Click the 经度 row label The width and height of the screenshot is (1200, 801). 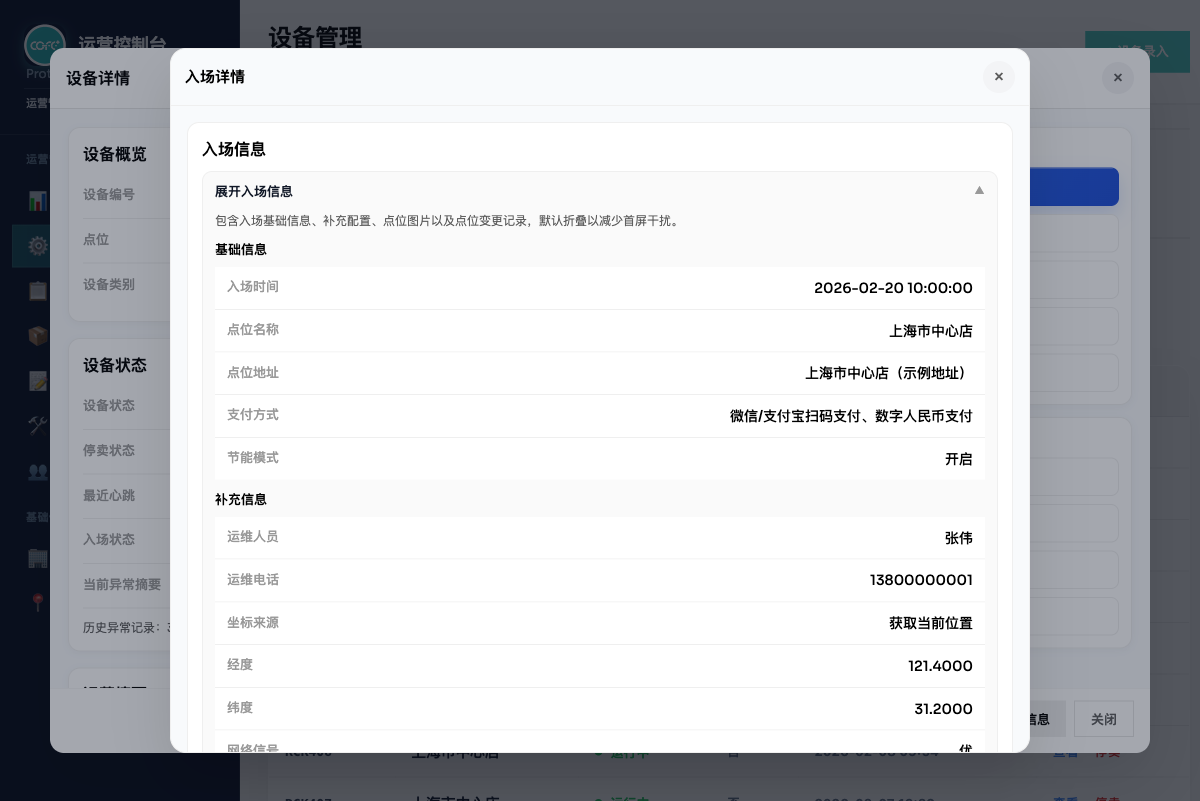click(240, 664)
